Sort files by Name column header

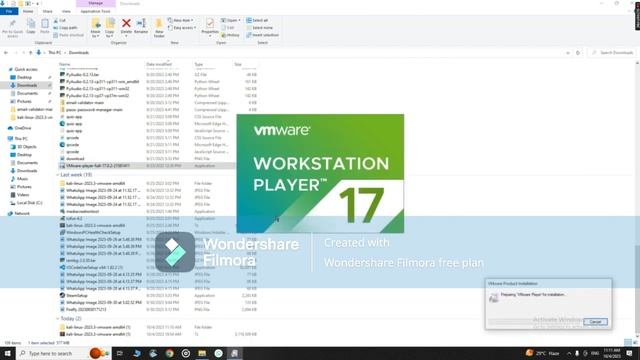[64, 64]
